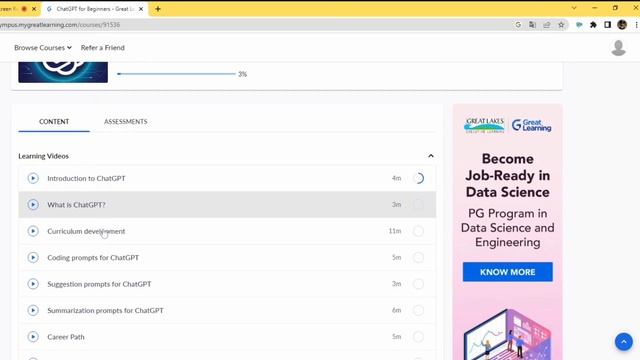The height and width of the screenshot is (360, 640).
Task: Switch to the ASSESSMENTS tab
Action: [126, 122]
